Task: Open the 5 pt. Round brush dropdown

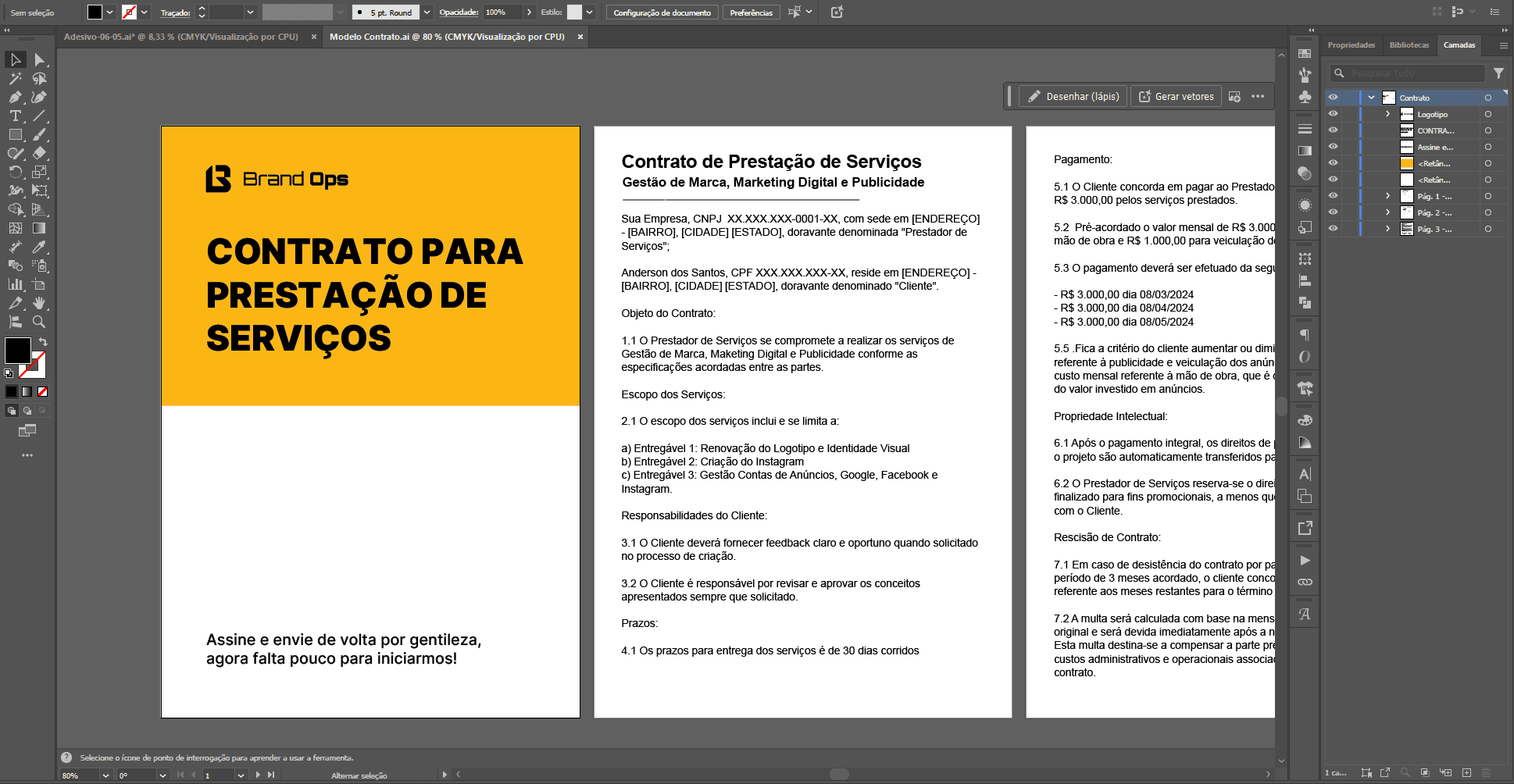Action: point(427,12)
